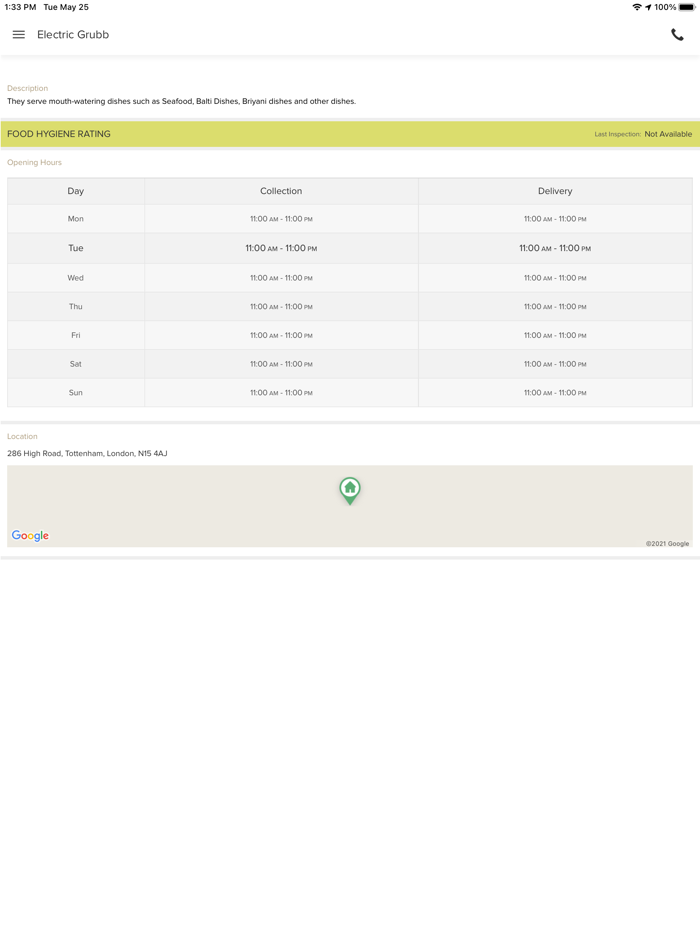
Task: Select the Sun row day cell
Action: pos(76,392)
